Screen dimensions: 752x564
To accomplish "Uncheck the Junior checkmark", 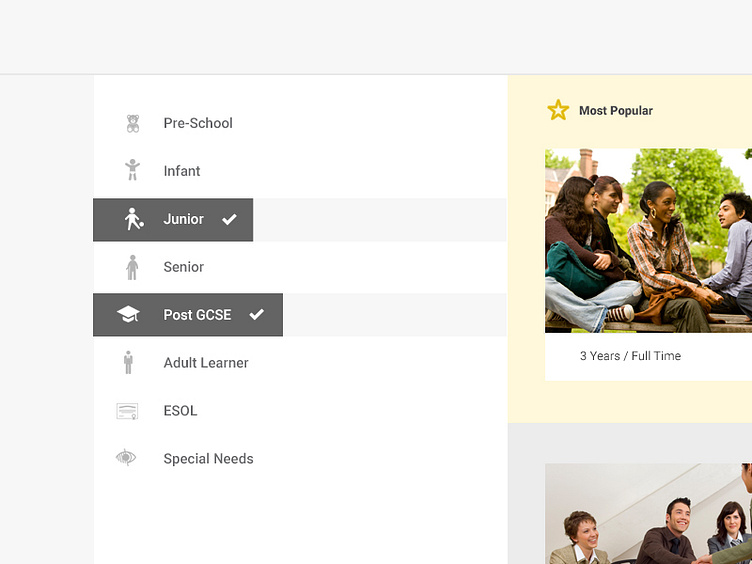I will coord(229,219).
